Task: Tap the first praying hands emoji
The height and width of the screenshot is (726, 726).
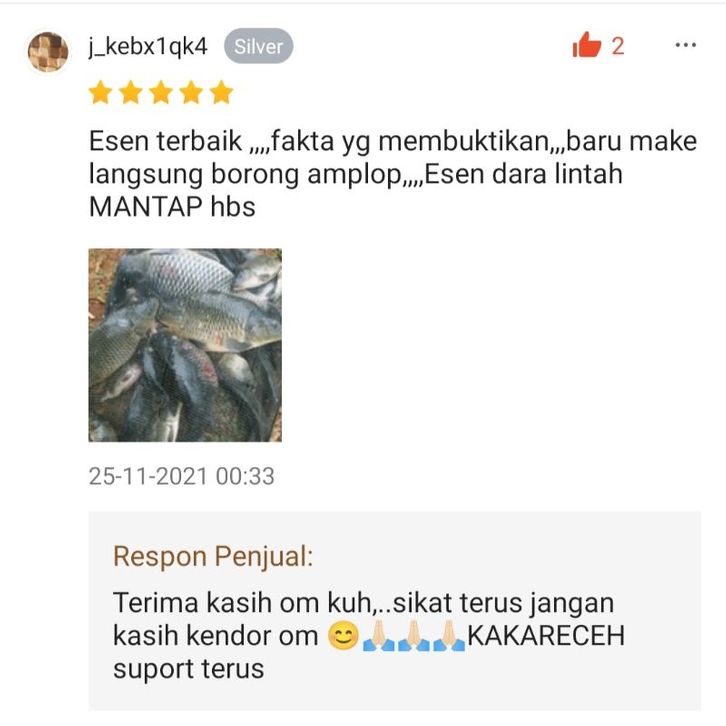Action: 379,635
